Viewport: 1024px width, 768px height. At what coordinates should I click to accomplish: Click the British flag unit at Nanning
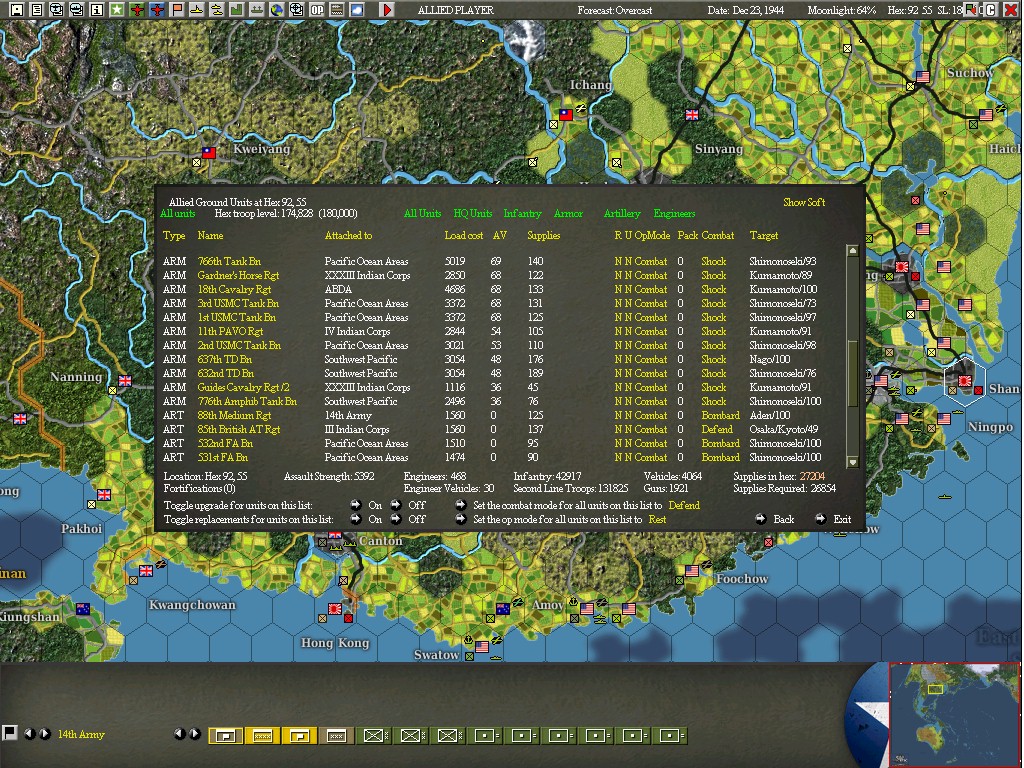point(125,381)
